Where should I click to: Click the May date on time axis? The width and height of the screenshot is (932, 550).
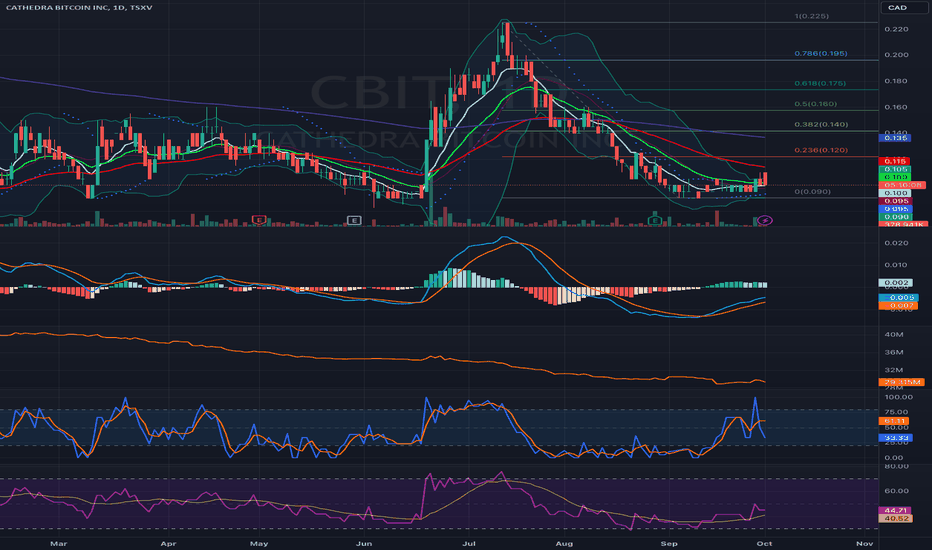[x=259, y=543]
